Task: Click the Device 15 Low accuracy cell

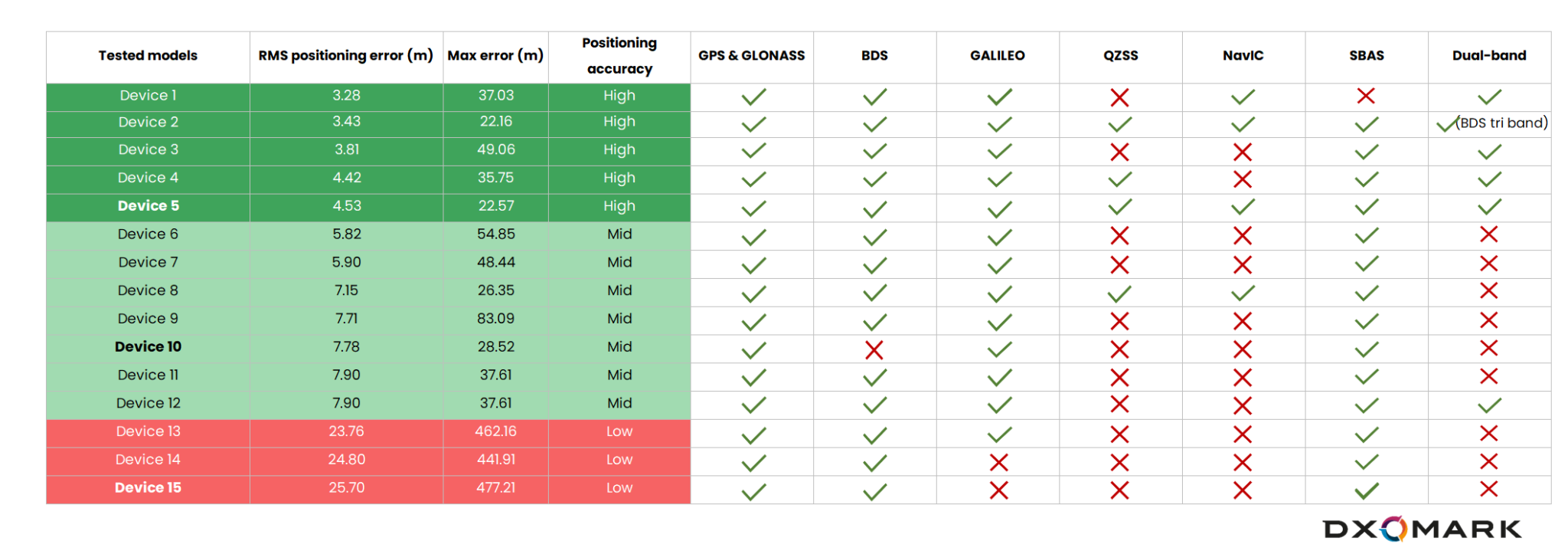Action: click(x=619, y=488)
